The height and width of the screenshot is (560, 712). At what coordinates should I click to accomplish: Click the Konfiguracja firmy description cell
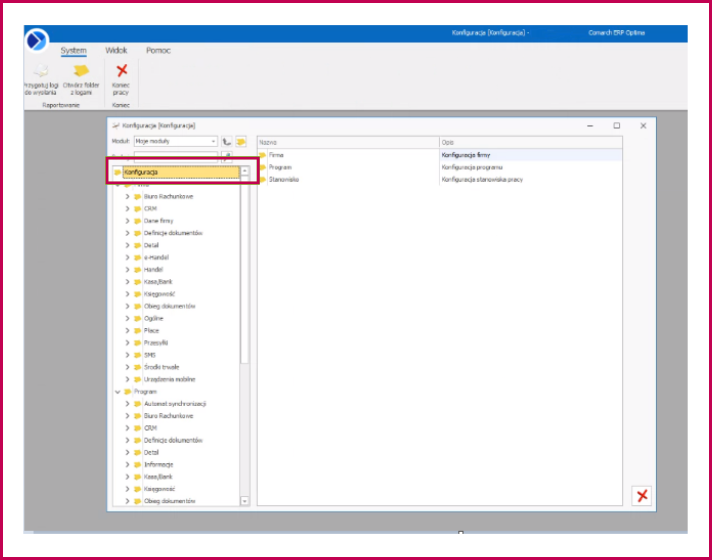pos(531,155)
